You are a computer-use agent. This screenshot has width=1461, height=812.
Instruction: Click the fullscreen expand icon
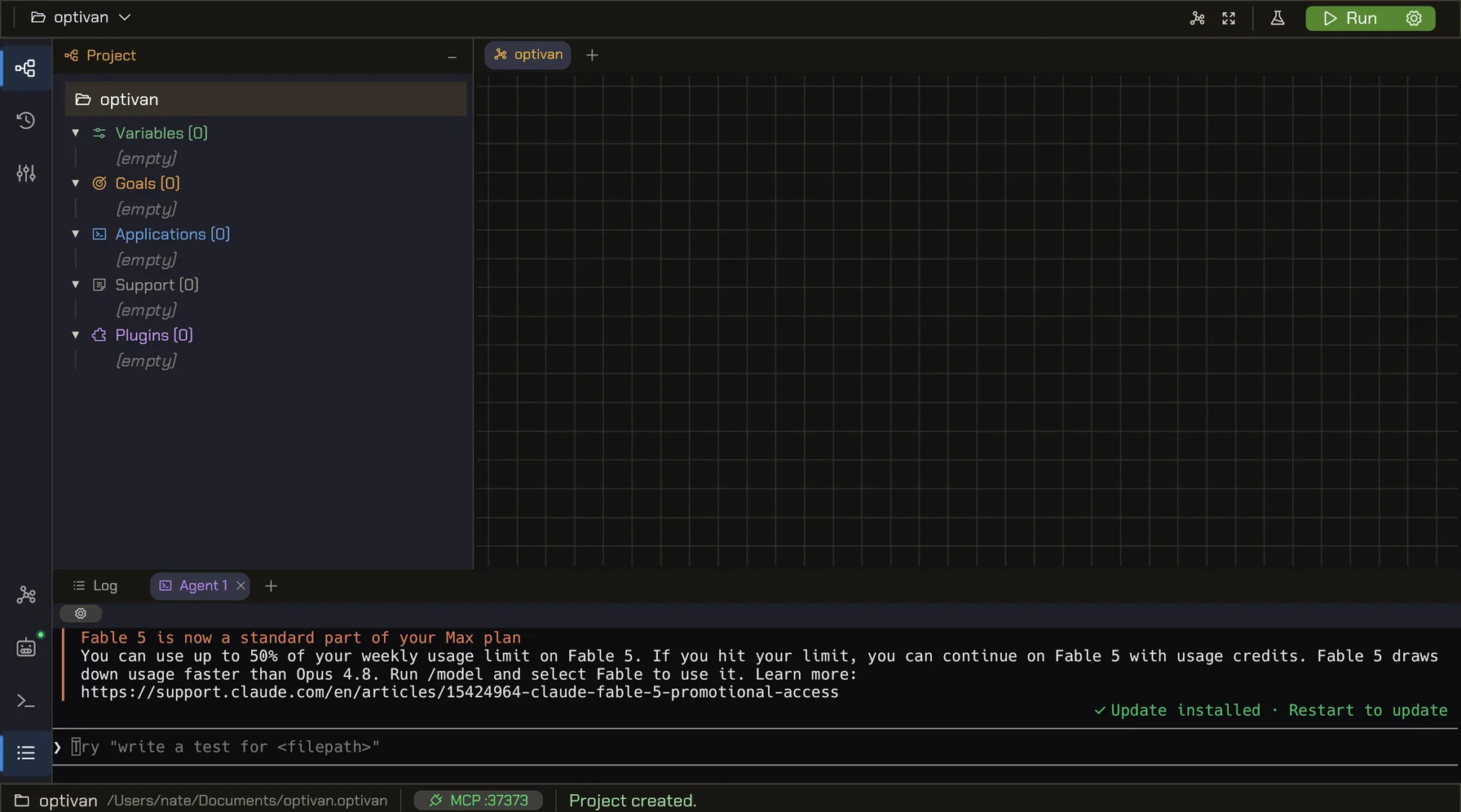1229,18
